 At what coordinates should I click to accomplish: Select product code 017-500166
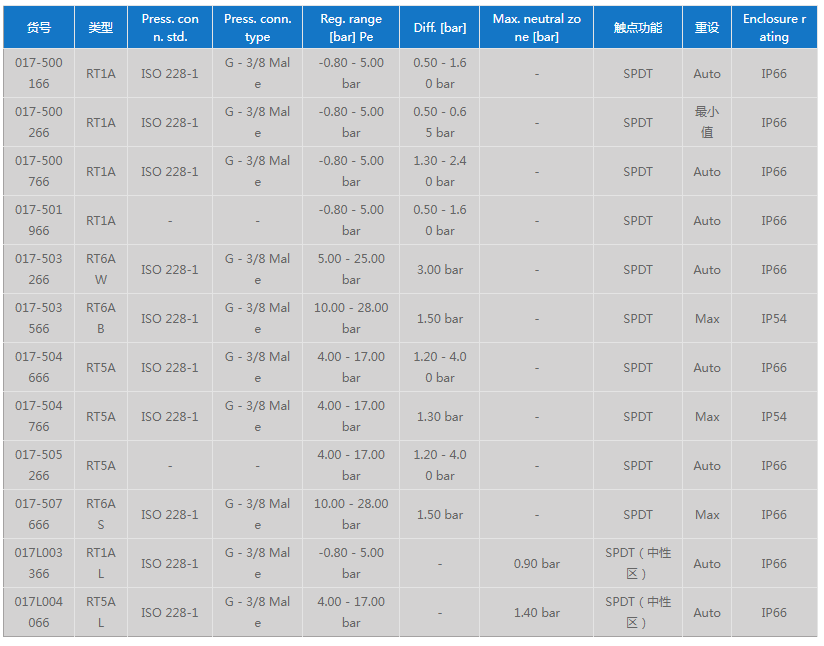39,73
